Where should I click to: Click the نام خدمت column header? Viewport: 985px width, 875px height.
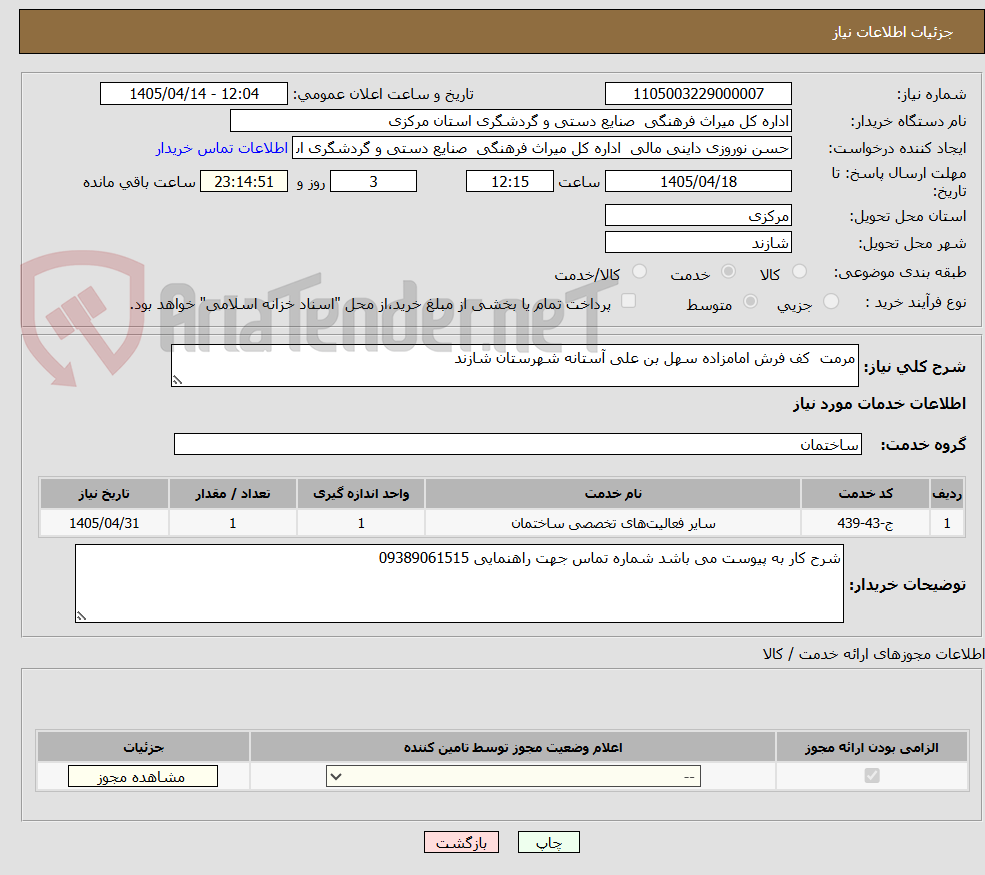click(613, 494)
